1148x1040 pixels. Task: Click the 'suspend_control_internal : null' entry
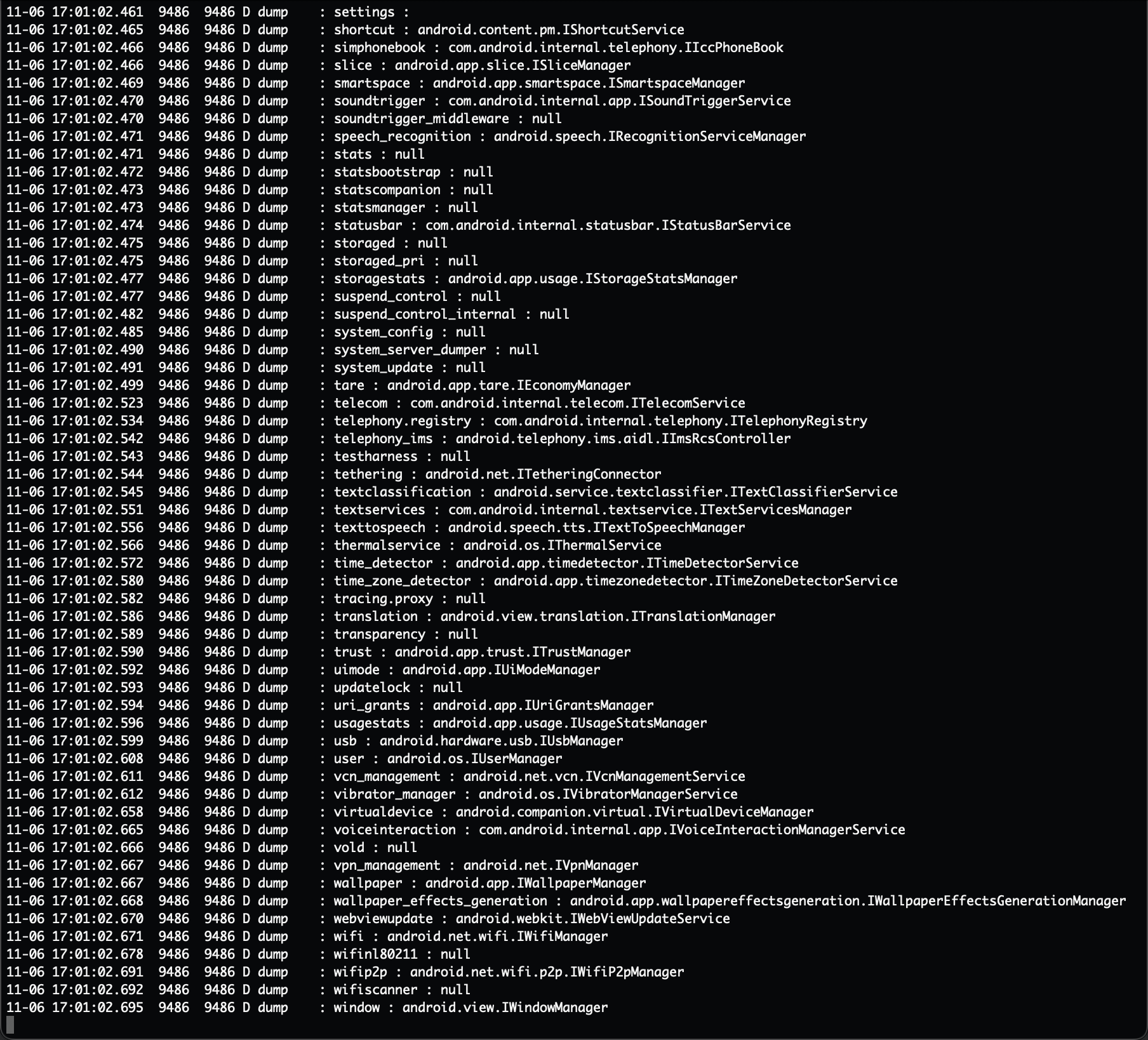click(451, 314)
